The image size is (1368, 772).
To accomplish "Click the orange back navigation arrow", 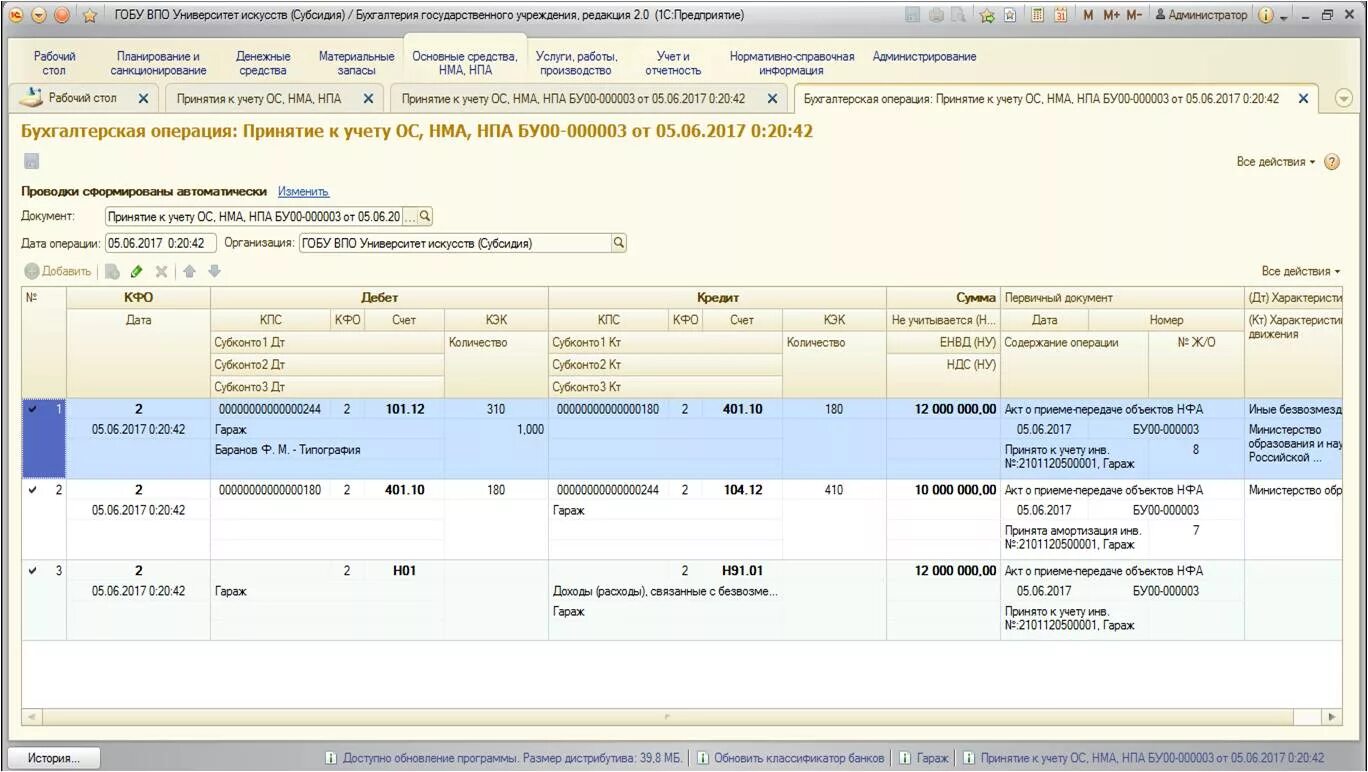I will click(x=39, y=15).
